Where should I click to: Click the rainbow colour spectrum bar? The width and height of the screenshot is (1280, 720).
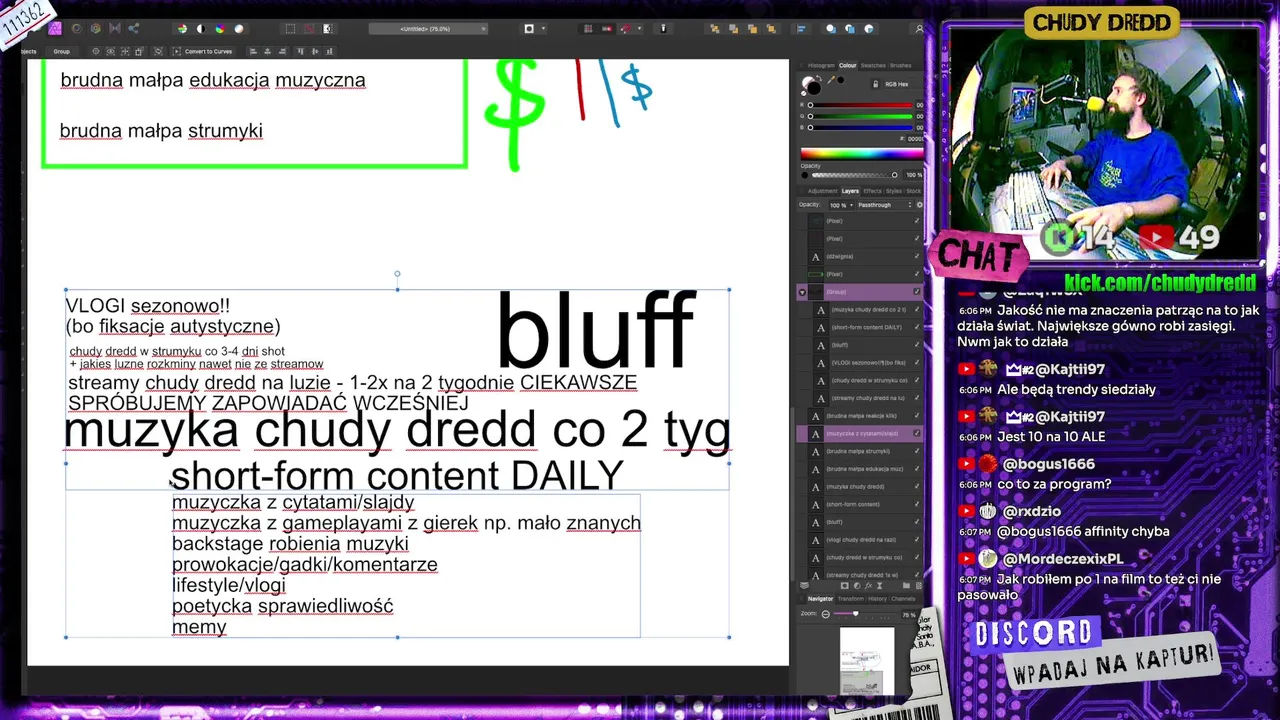[862, 154]
